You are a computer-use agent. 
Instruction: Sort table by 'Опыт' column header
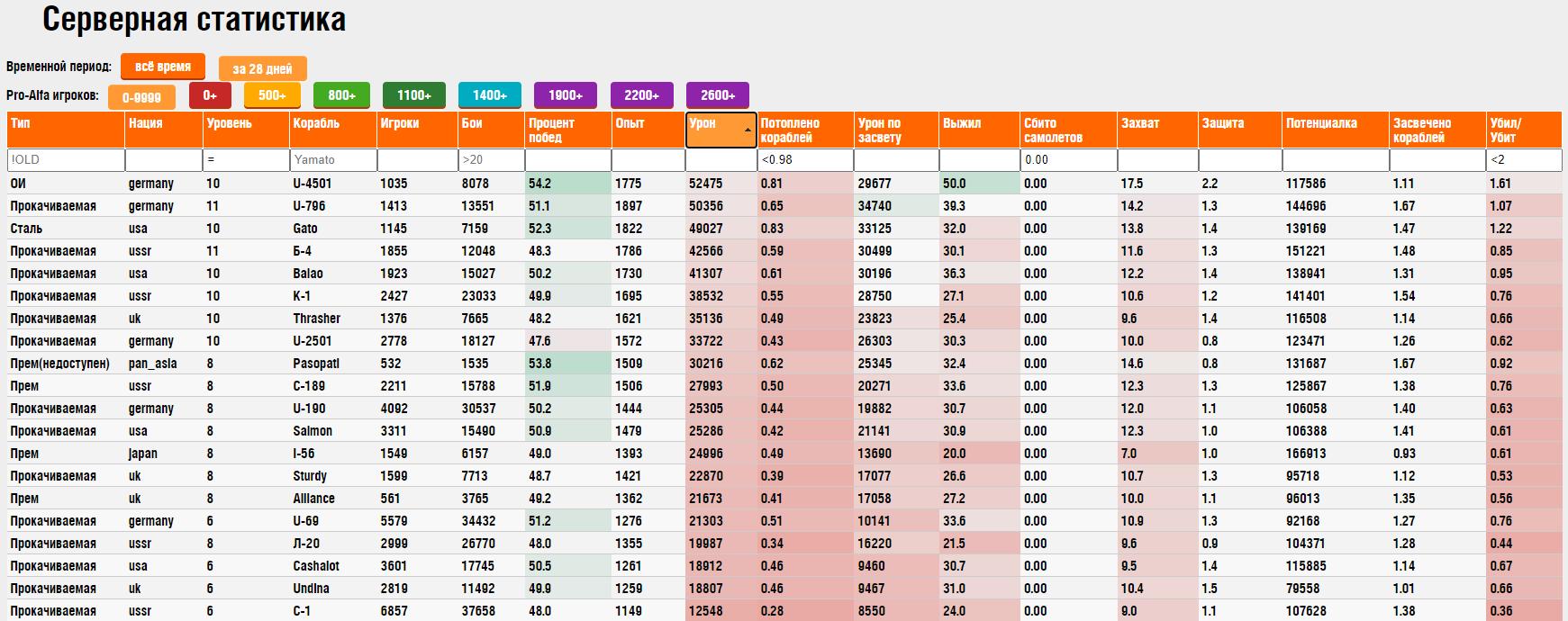pos(648,130)
